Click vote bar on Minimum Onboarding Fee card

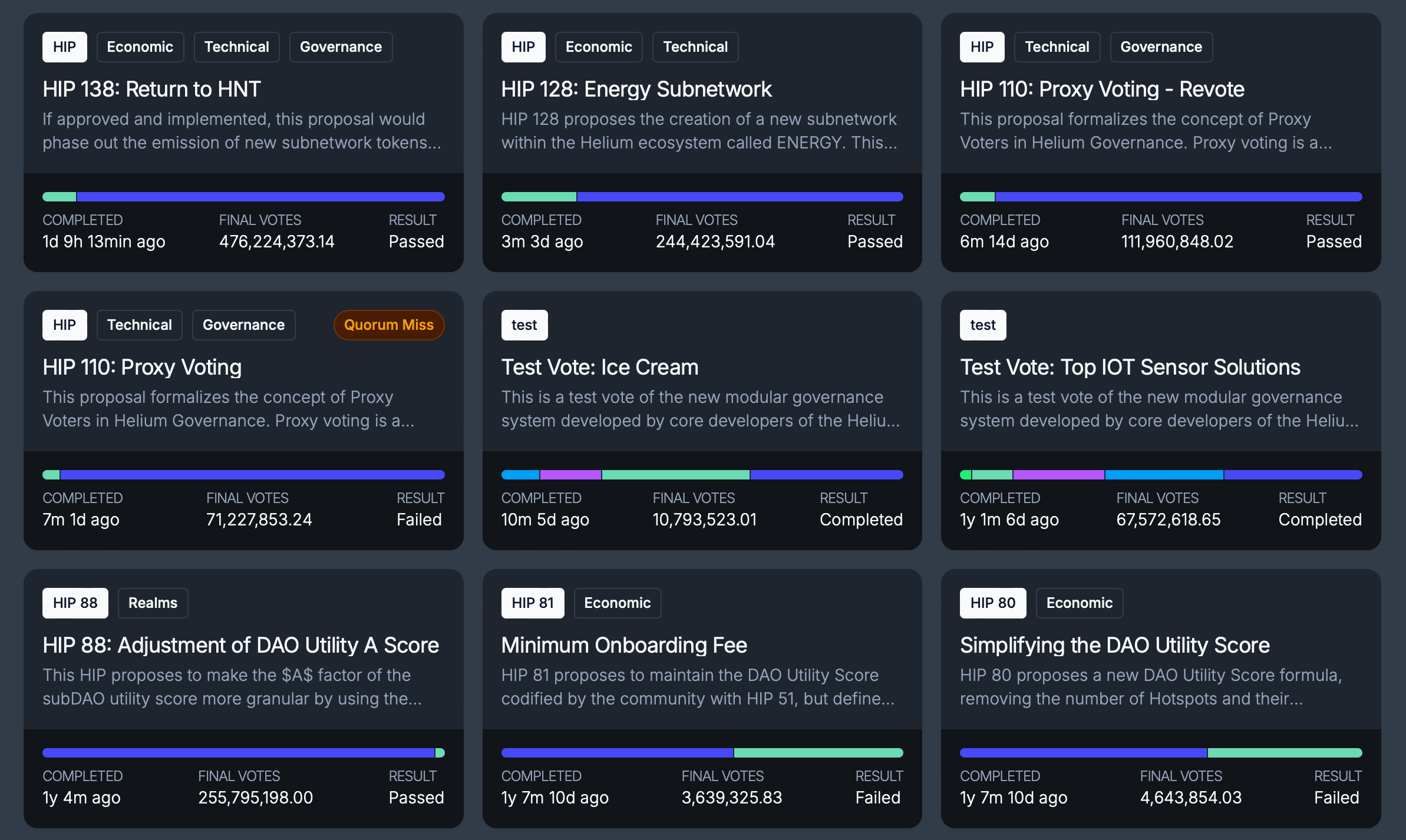(x=702, y=753)
